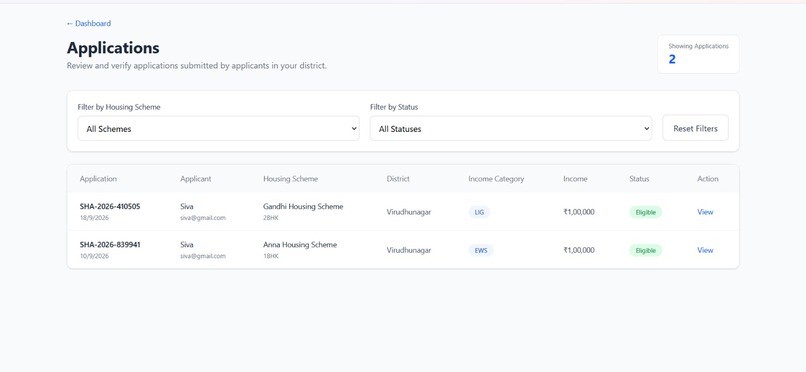Click the District column header
Screen dimensions: 806x372
pos(398,179)
